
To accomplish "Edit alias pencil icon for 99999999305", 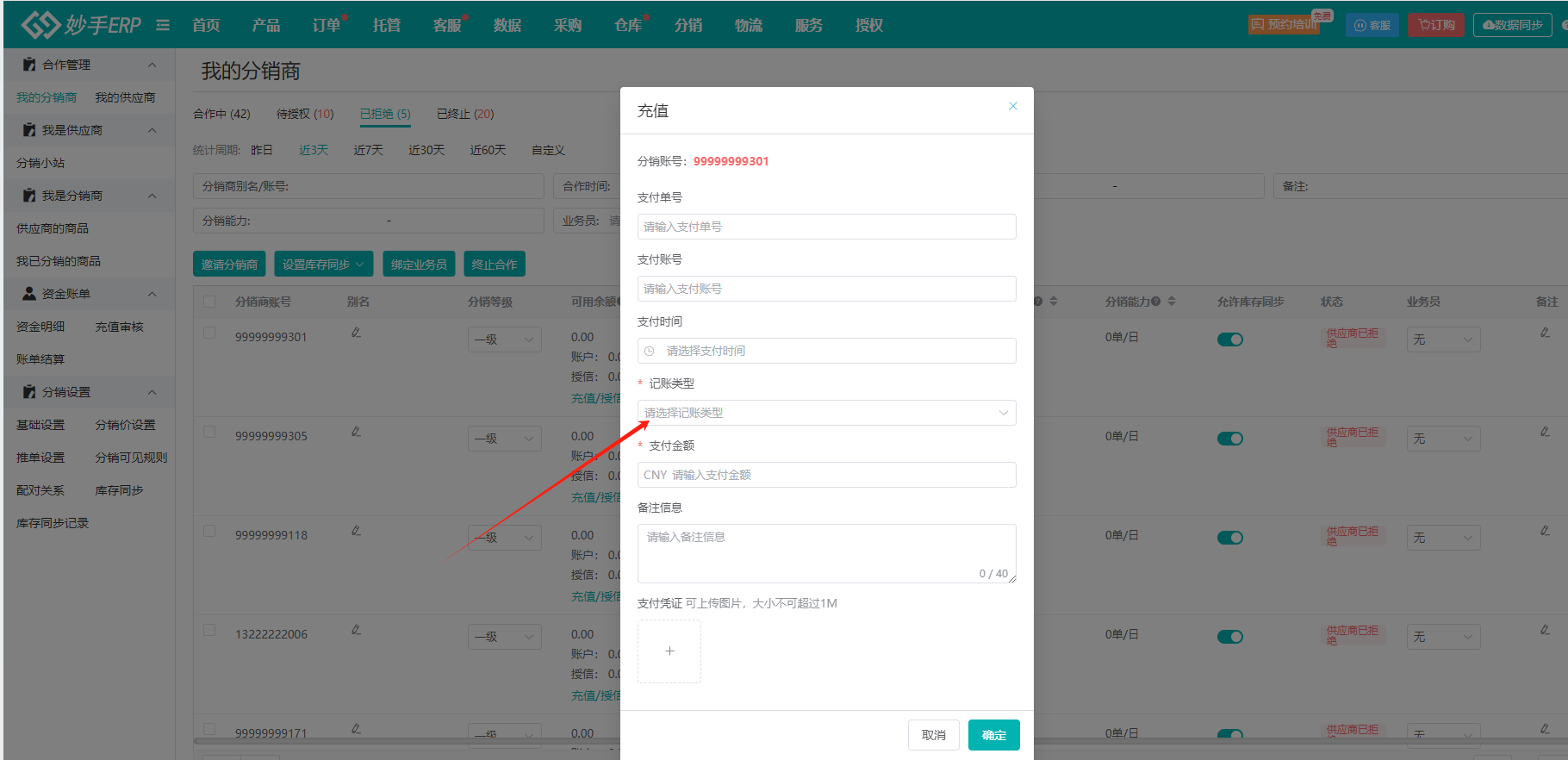I will click(356, 432).
